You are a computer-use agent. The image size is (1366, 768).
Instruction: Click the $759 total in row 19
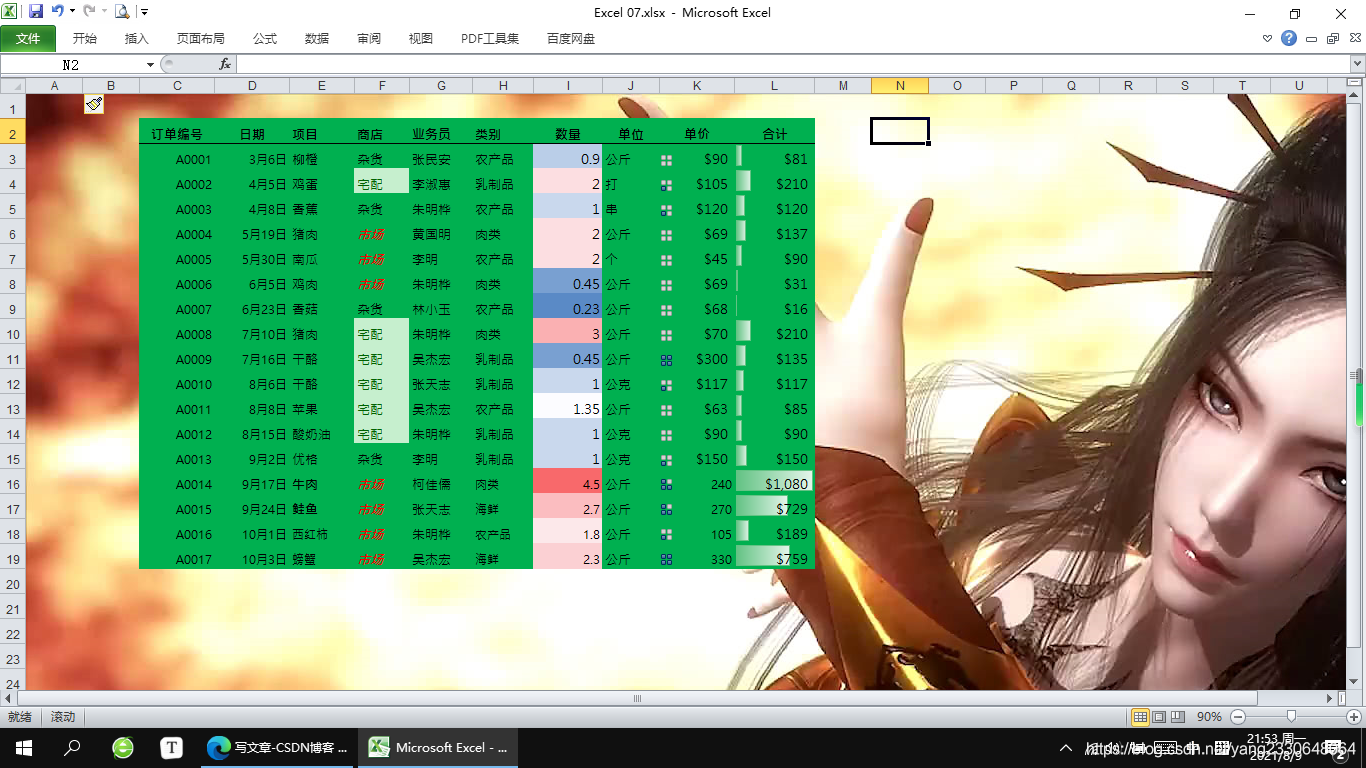tap(775, 559)
